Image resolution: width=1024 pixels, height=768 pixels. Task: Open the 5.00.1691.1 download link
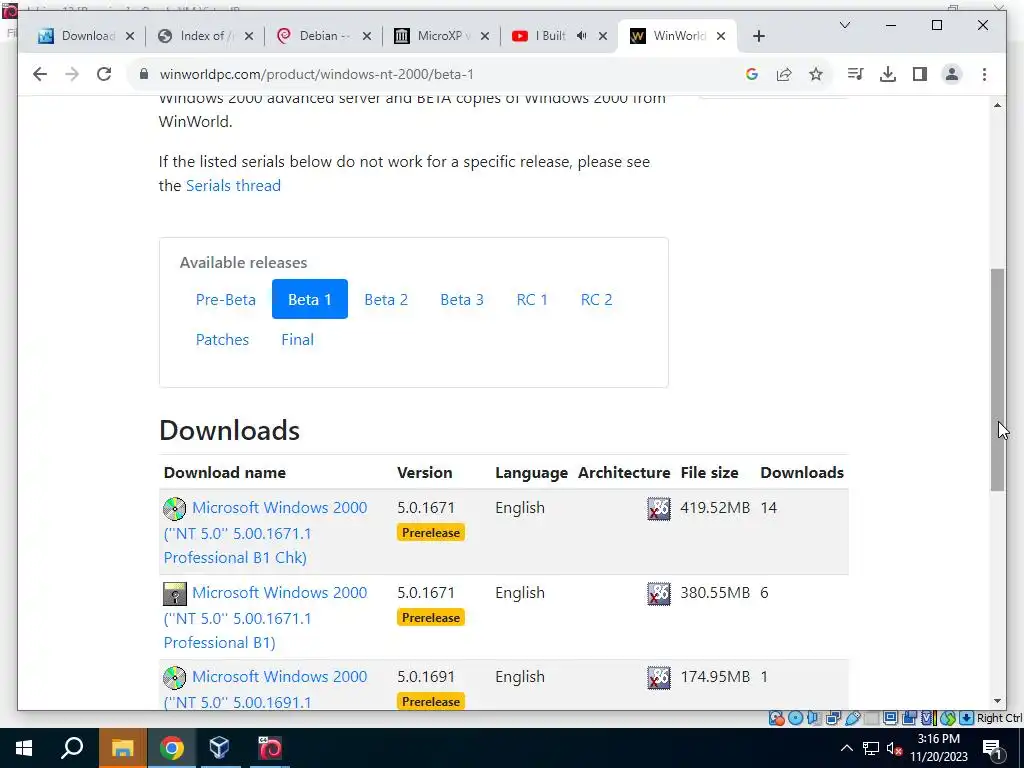click(265, 690)
